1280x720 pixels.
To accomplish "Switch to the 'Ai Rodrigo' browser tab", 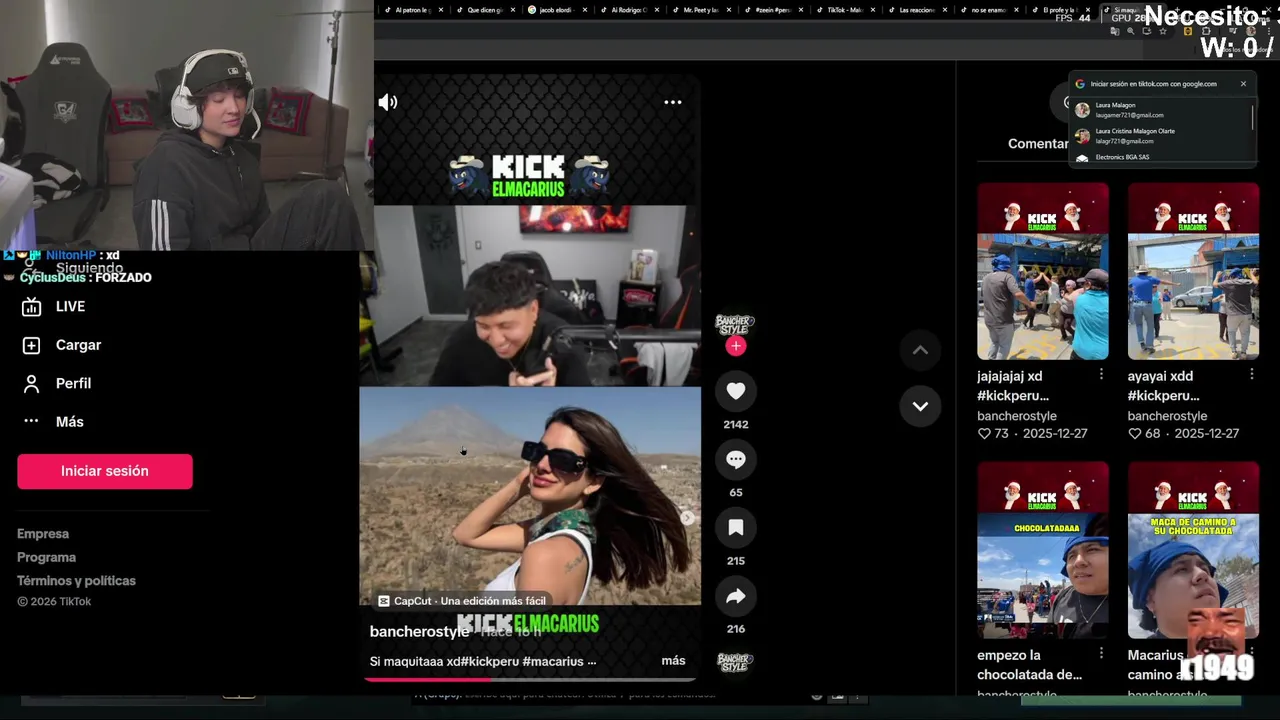I will click(628, 10).
